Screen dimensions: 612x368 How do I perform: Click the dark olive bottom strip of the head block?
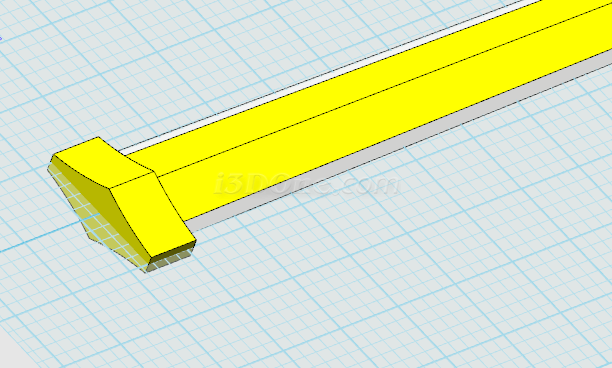[173, 251]
